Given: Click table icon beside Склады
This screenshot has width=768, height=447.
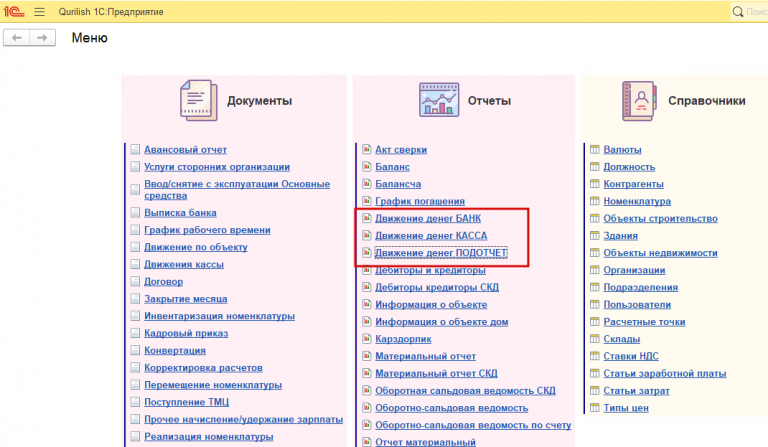Looking at the screenshot, I should 595,339.
